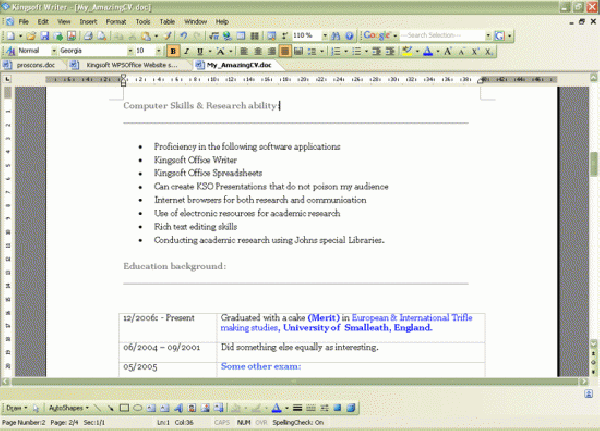Toggle Bold formatting
This screenshot has height=431, width=600.
coord(173,51)
